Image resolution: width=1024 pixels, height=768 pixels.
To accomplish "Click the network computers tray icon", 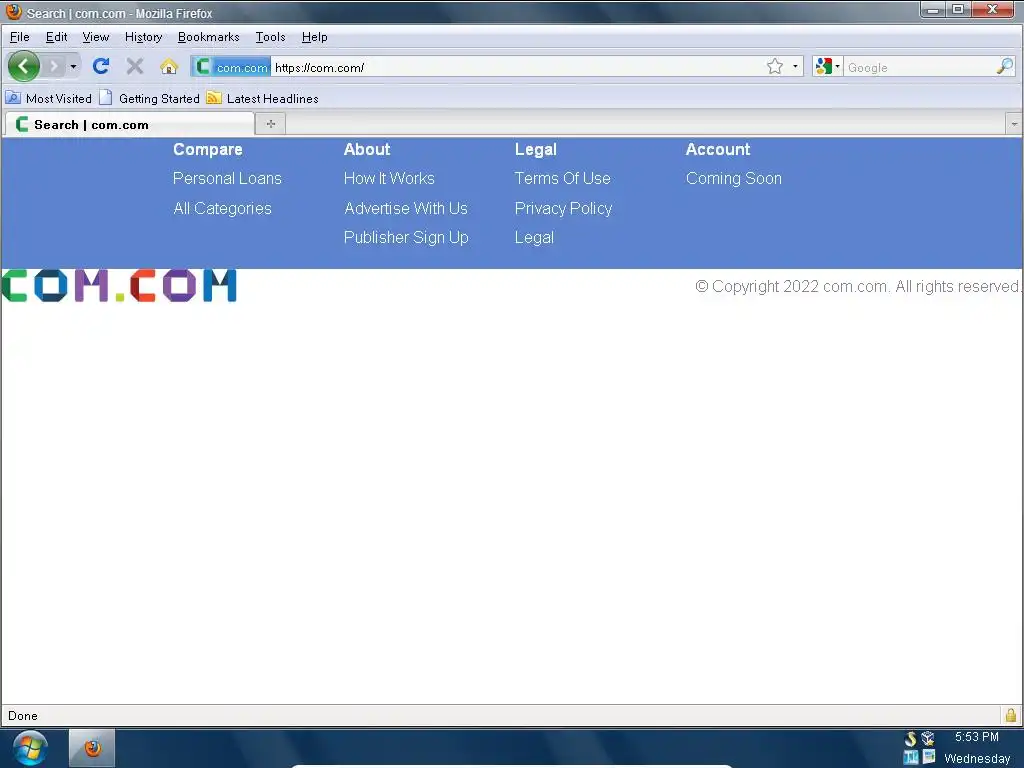I will (x=928, y=739).
